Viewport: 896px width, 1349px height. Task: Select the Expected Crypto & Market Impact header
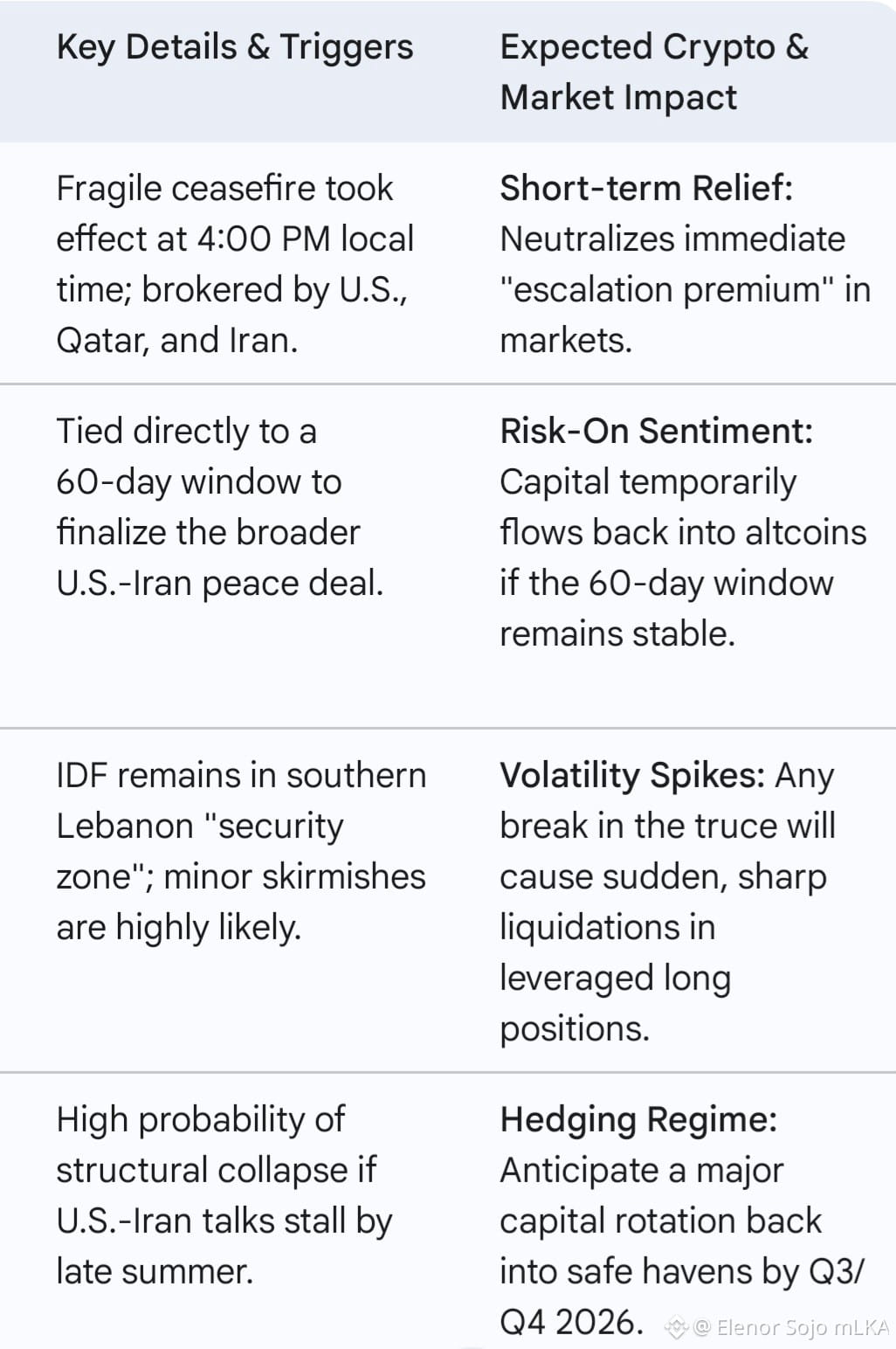pos(654,72)
